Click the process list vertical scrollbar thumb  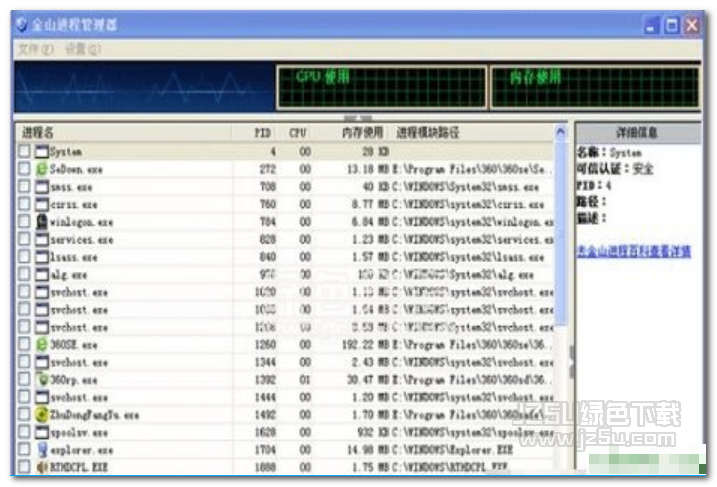pos(561,233)
